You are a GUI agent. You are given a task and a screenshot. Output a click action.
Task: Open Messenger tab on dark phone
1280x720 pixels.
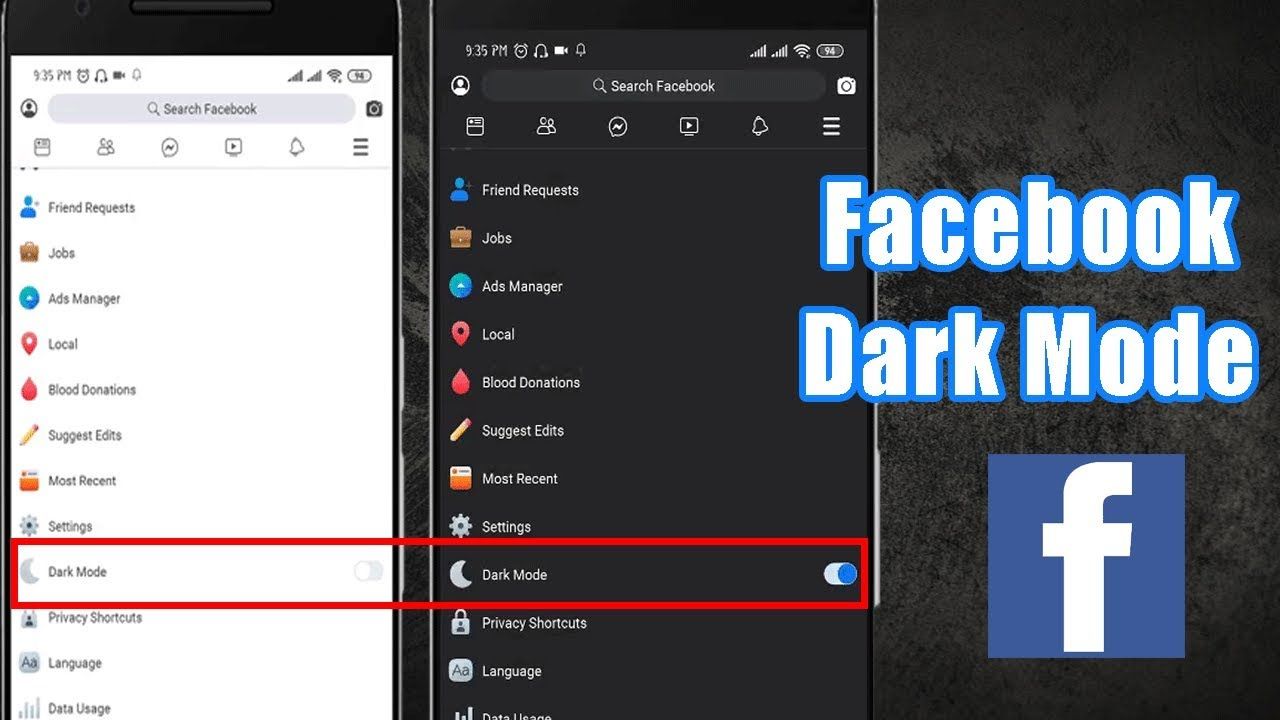tap(618, 127)
